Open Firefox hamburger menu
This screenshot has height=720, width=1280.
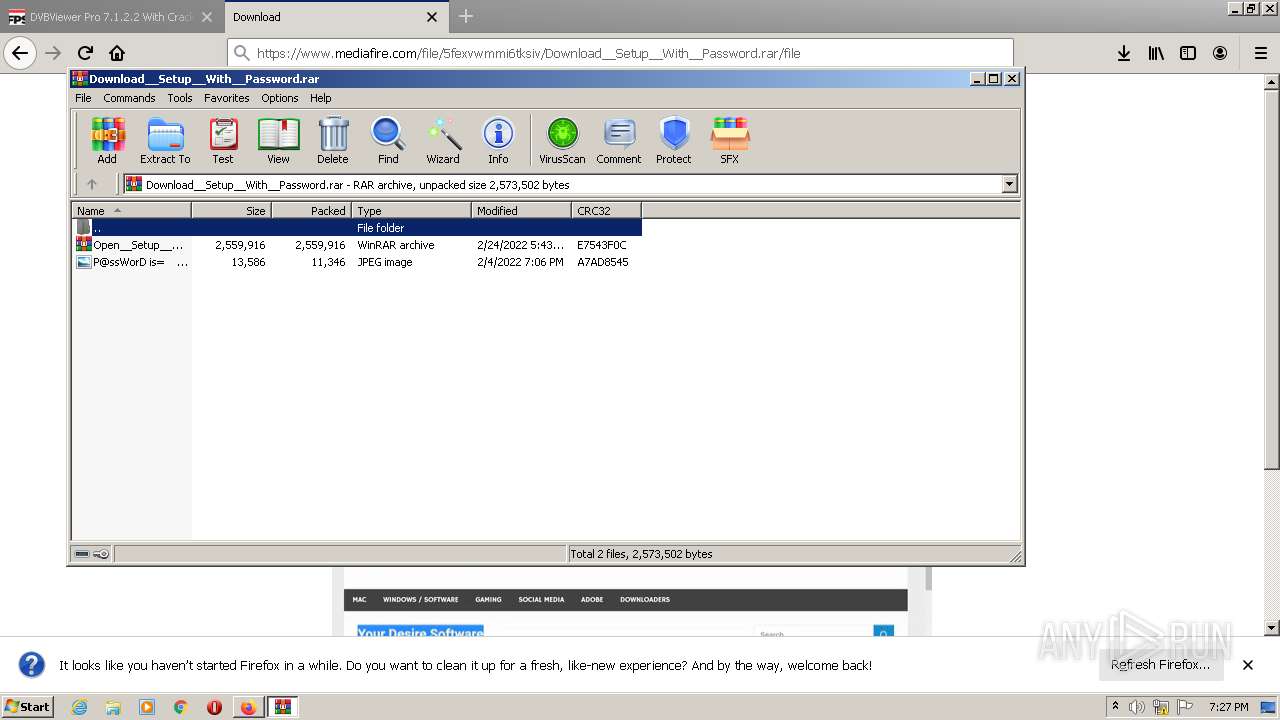click(x=1260, y=53)
